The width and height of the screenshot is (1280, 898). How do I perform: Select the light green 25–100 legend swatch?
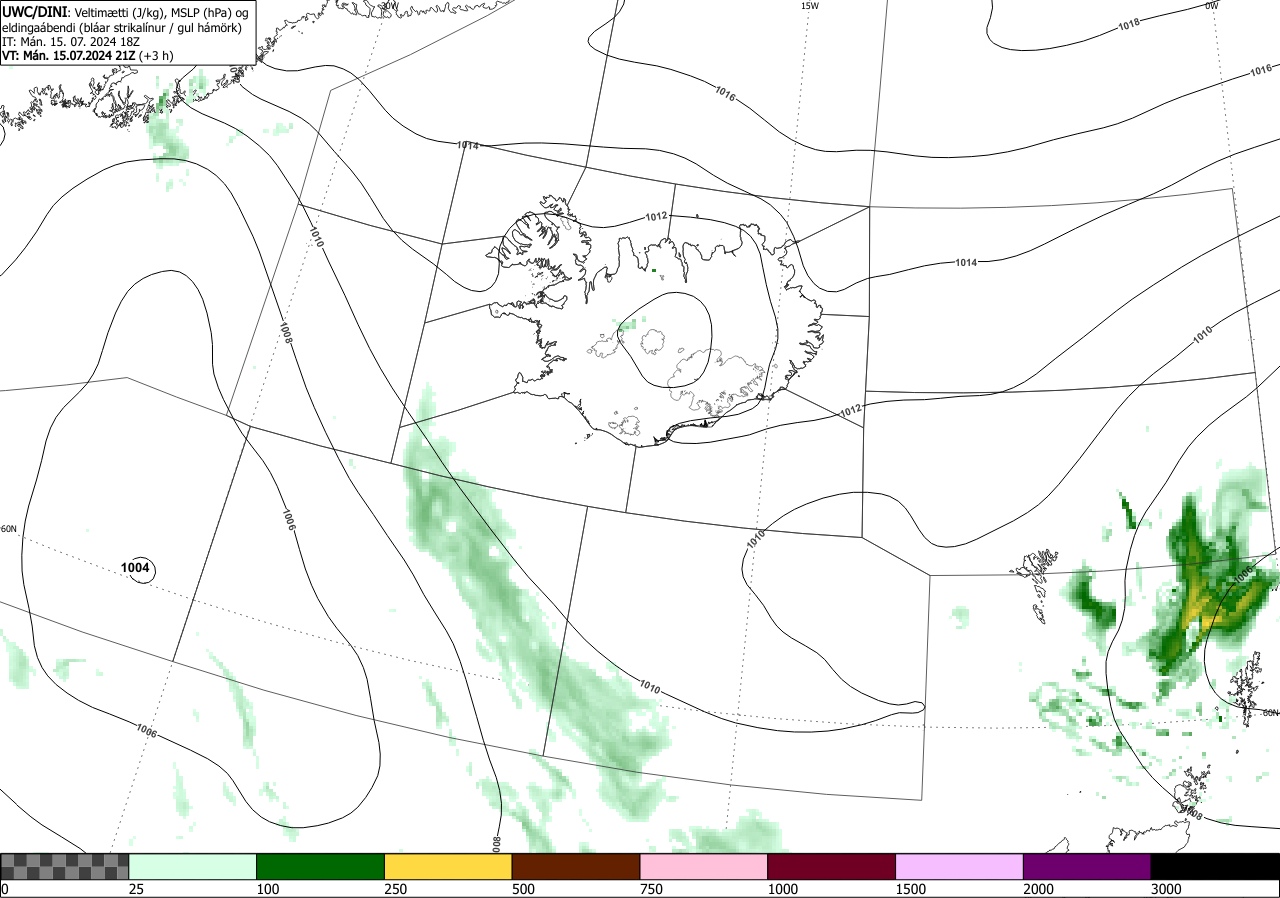(x=193, y=866)
